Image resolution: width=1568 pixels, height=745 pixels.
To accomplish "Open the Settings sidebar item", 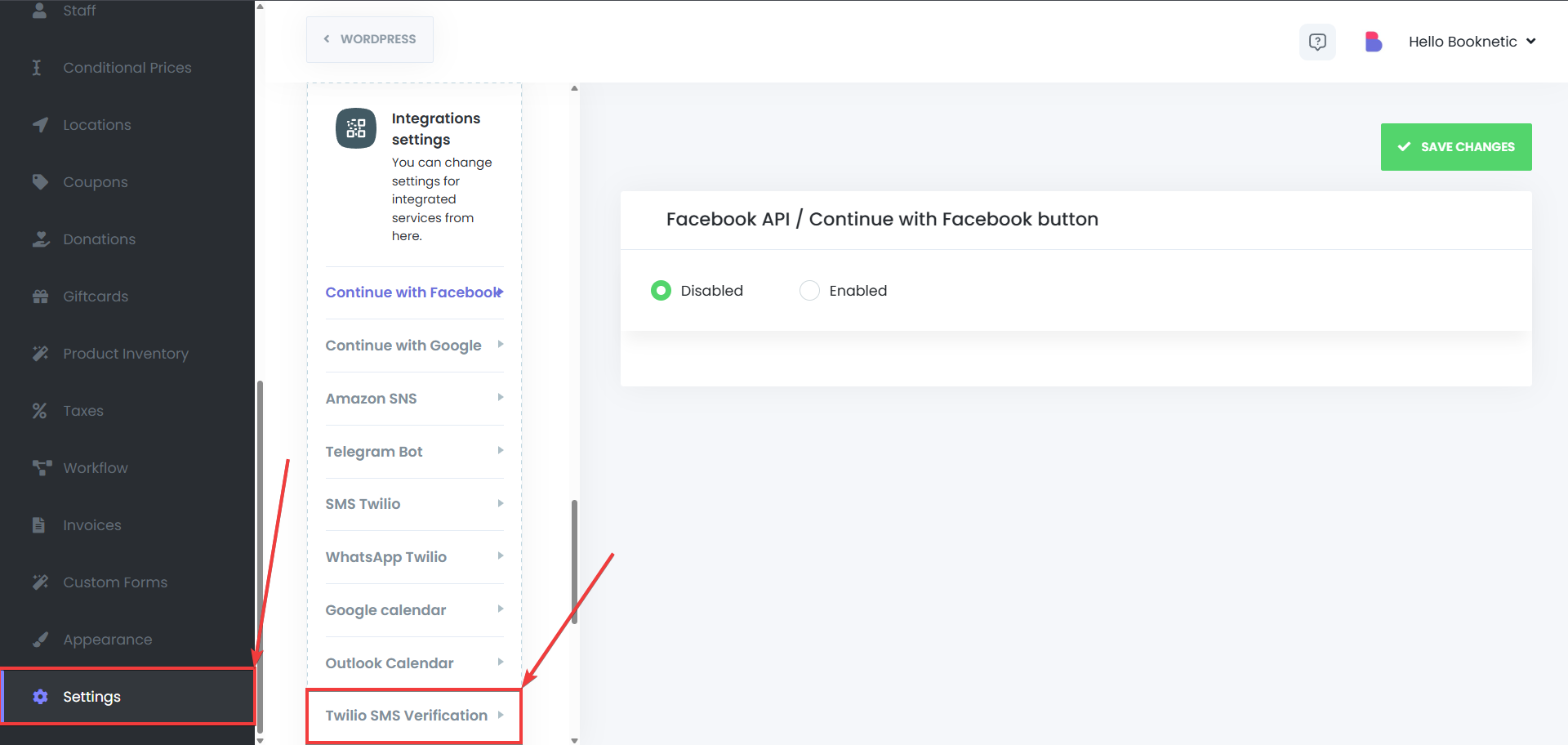I will pyautogui.click(x=128, y=697).
